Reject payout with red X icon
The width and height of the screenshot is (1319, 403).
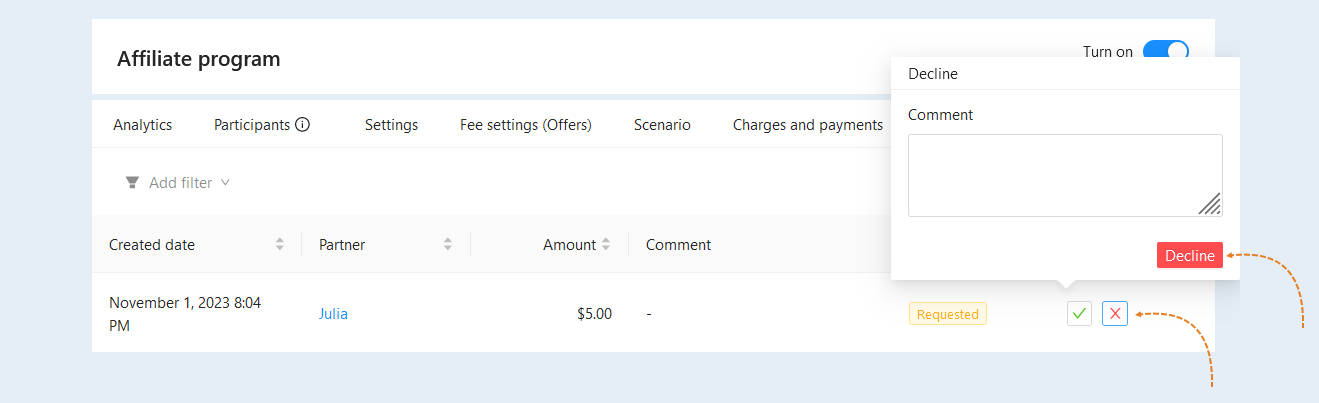coord(1115,314)
